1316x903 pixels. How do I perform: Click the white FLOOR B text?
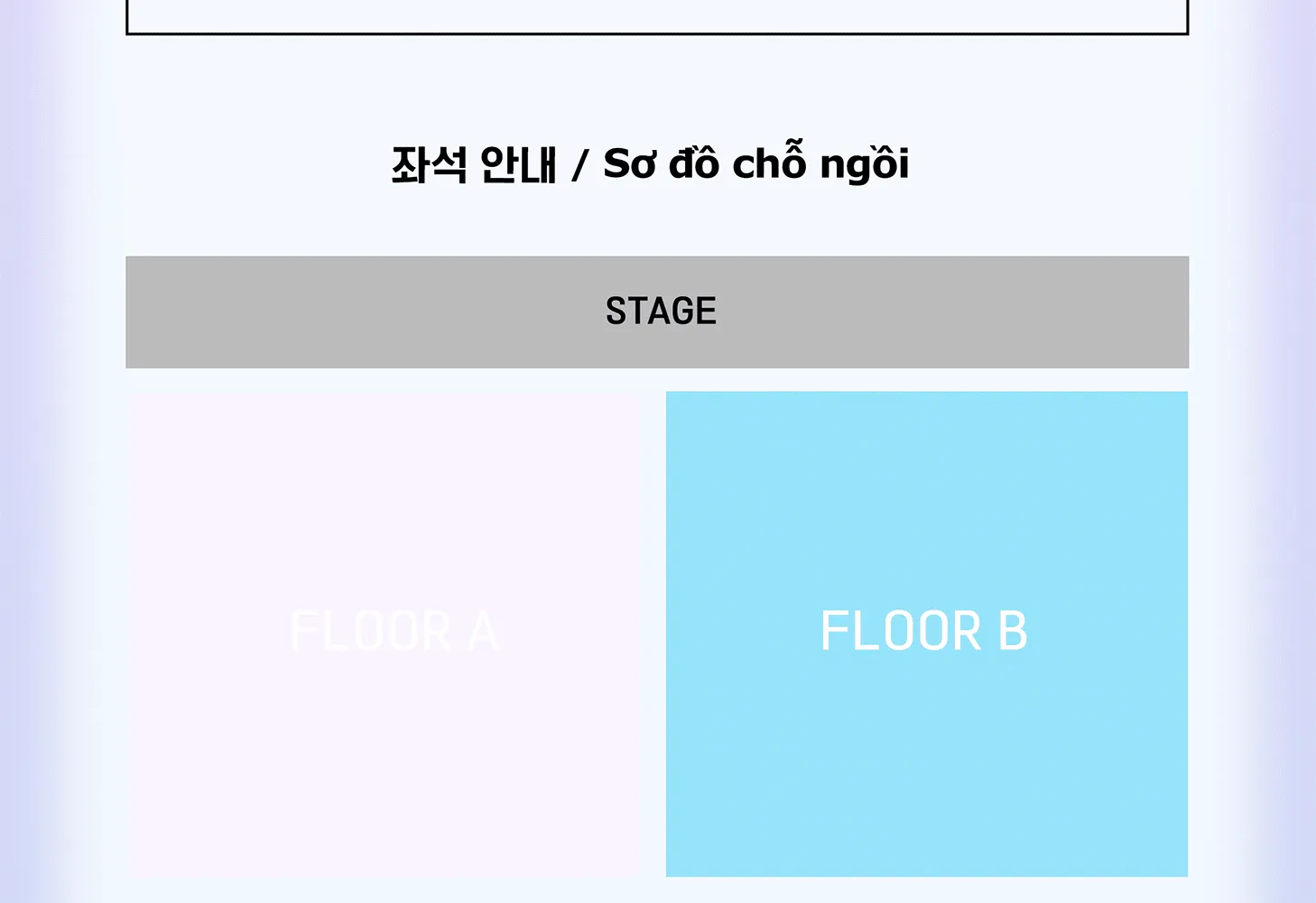coord(924,631)
